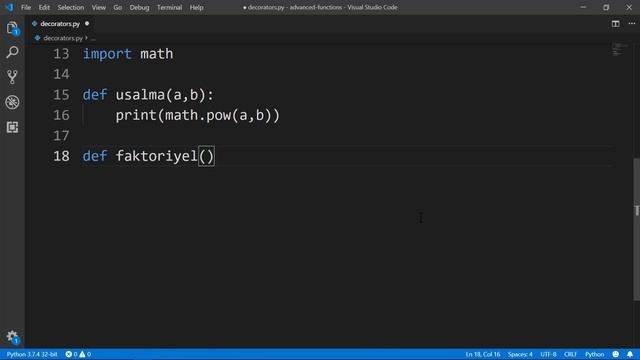Minimize the VS Code window
Image resolution: width=640 pixels, height=360 pixels.
(x=583, y=7)
